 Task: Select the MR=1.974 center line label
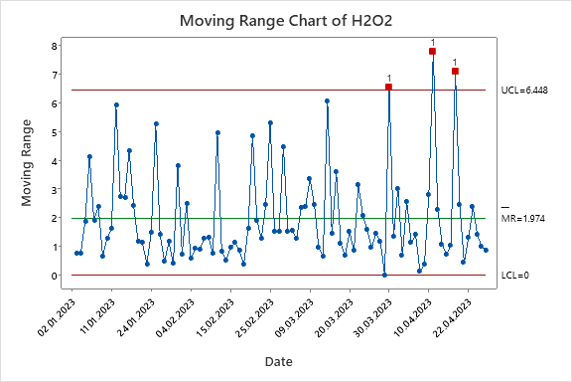pos(523,218)
